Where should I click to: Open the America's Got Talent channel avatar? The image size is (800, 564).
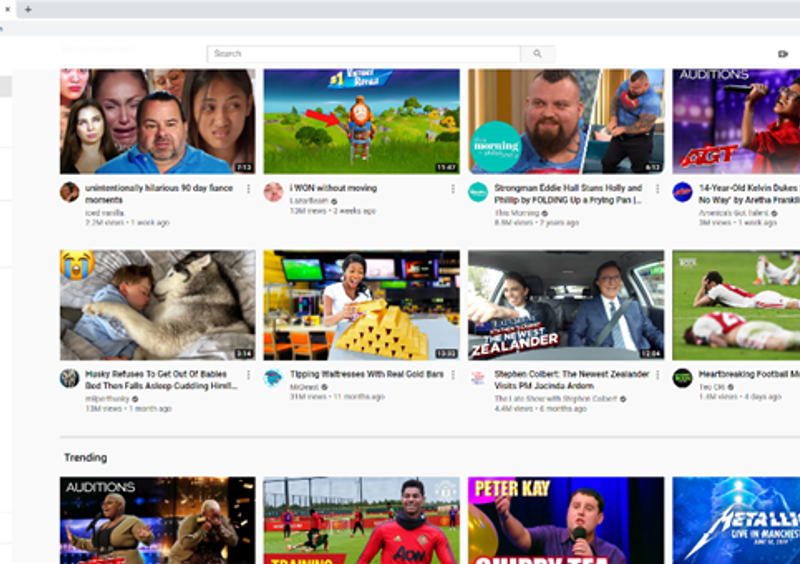[683, 192]
